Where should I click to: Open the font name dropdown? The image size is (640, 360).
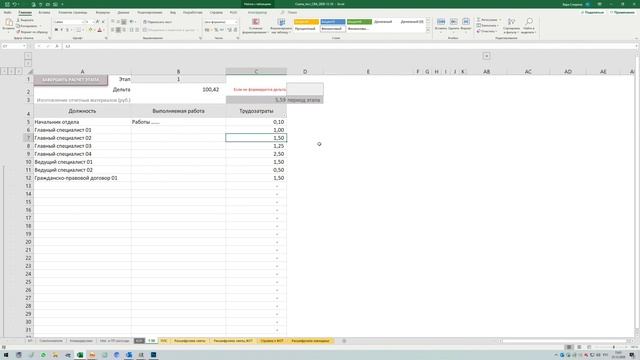83,22
